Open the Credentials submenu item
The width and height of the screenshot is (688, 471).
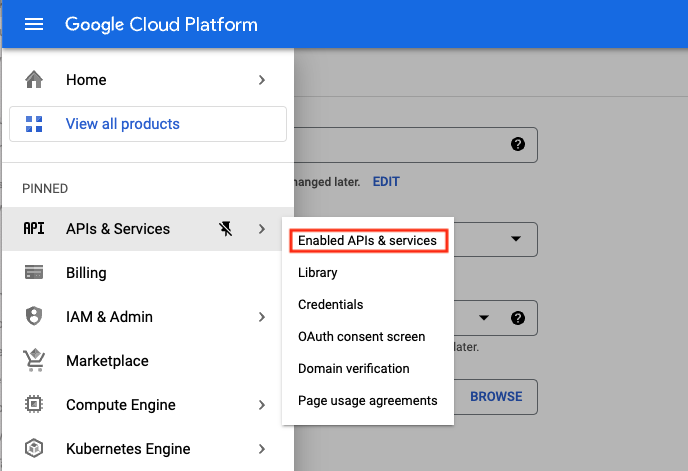368,305
